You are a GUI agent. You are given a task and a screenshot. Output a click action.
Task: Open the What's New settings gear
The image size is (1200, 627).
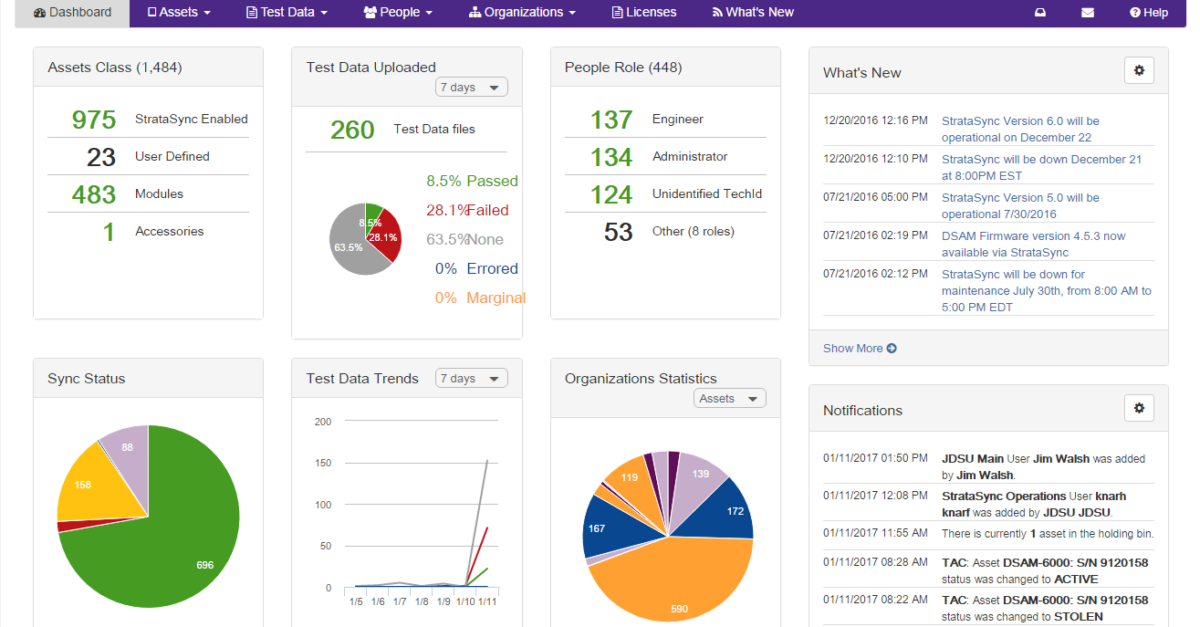(1139, 71)
